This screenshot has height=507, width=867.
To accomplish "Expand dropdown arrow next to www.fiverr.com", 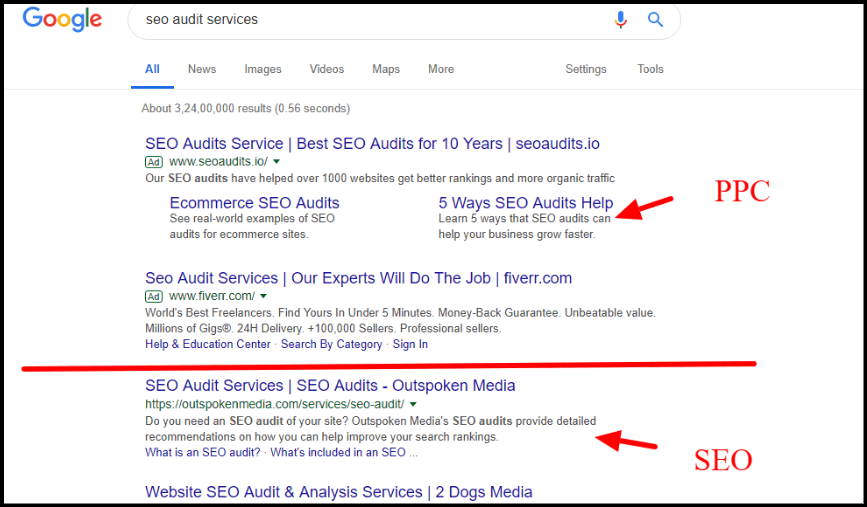I will point(263,296).
